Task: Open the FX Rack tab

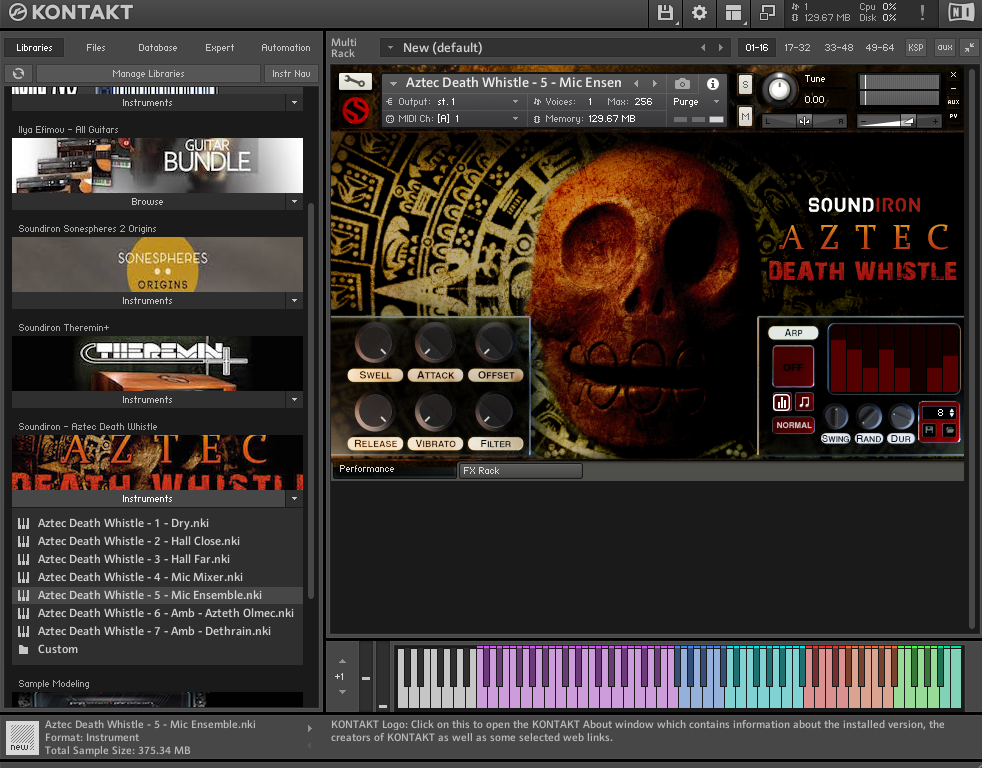Action: 520,470
